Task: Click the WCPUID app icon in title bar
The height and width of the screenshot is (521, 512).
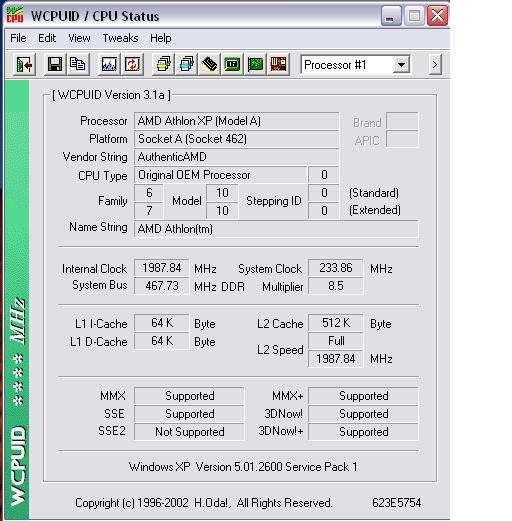Action: pyautogui.click(x=15, y=15)
